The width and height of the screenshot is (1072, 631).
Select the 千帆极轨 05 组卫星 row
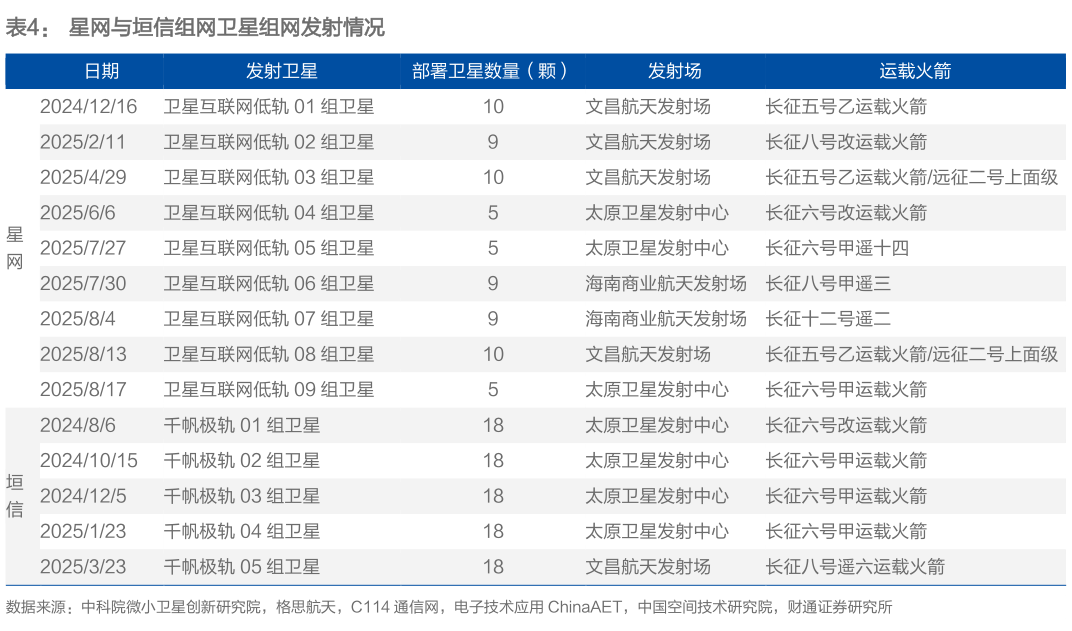click(x=244, y=566)
